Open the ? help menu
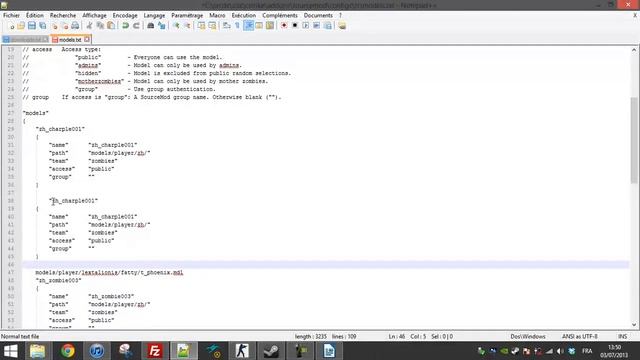Image resolution: width=640 pixels, height=360 pixels. pyautogui.click(x=340, y=15)
